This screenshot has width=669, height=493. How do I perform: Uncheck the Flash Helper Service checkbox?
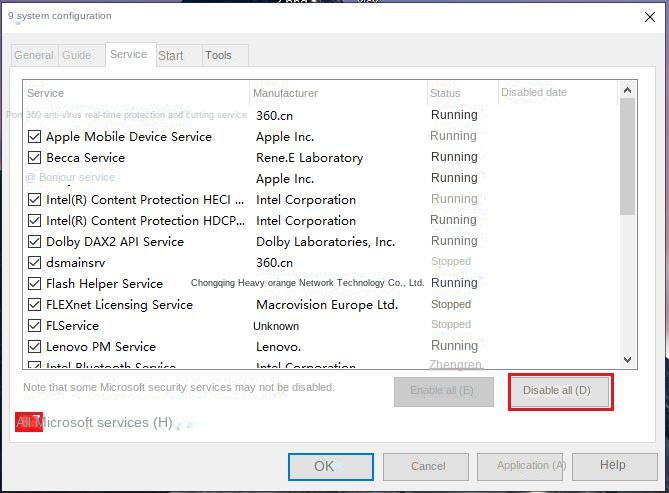(34, 284)
